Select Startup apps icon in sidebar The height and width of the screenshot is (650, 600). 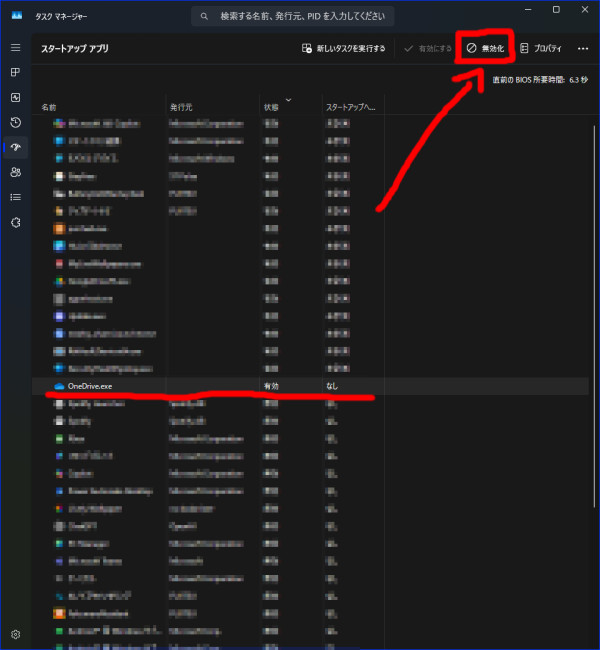(x=15, y=147)
